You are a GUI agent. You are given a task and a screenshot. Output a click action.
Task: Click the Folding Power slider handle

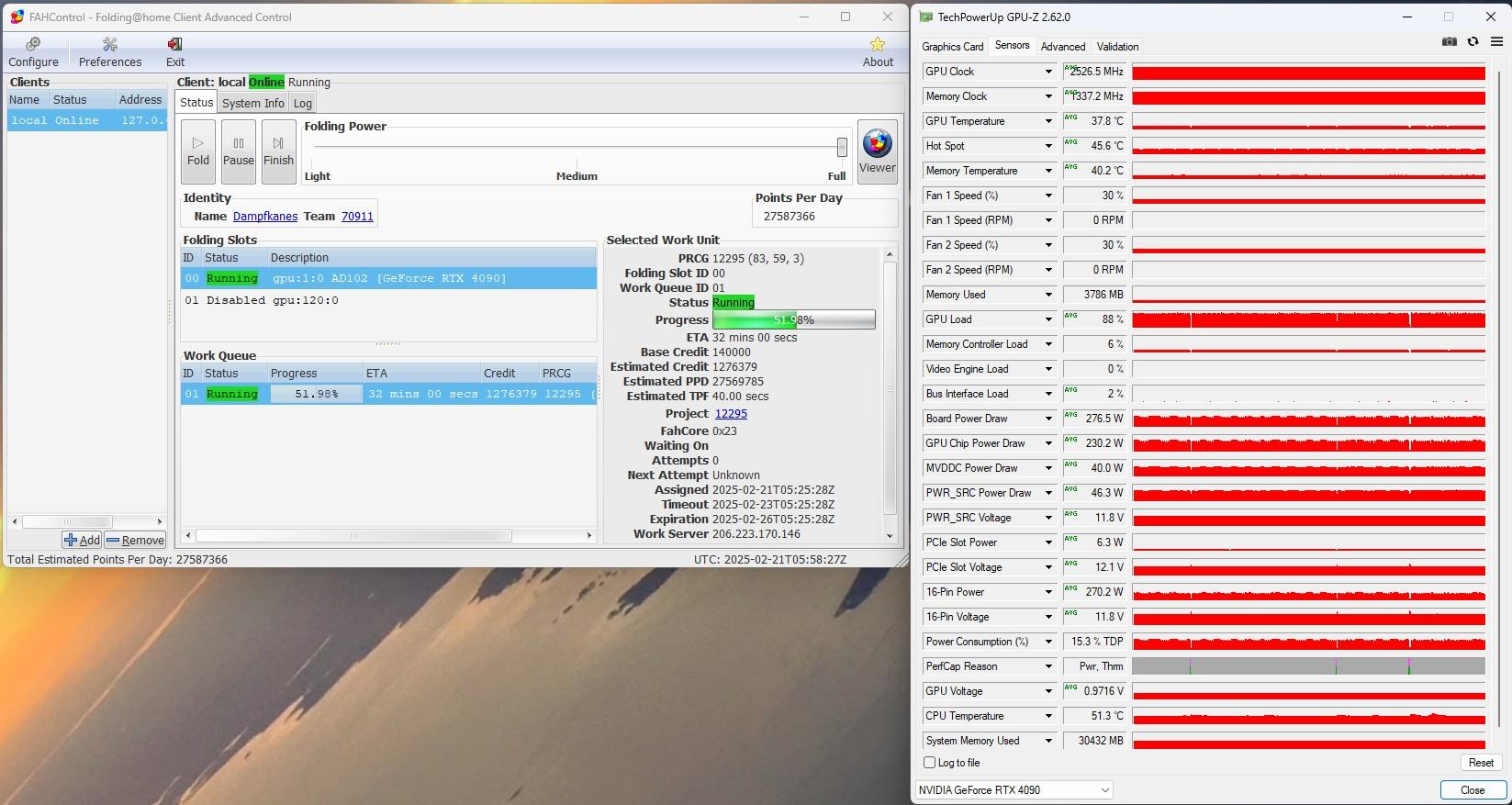pos(842,147)
